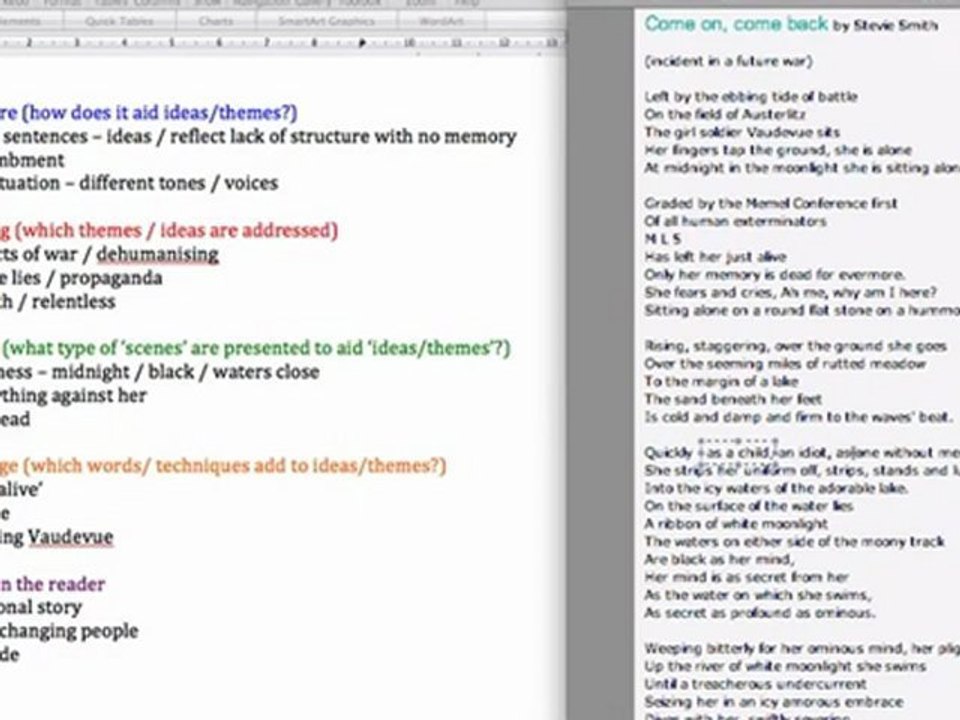This screenshot has height=720, width=960.
Task: Click the poem line 'Left by the ebbing tide of battle'
Action: [x=751, y=97]
